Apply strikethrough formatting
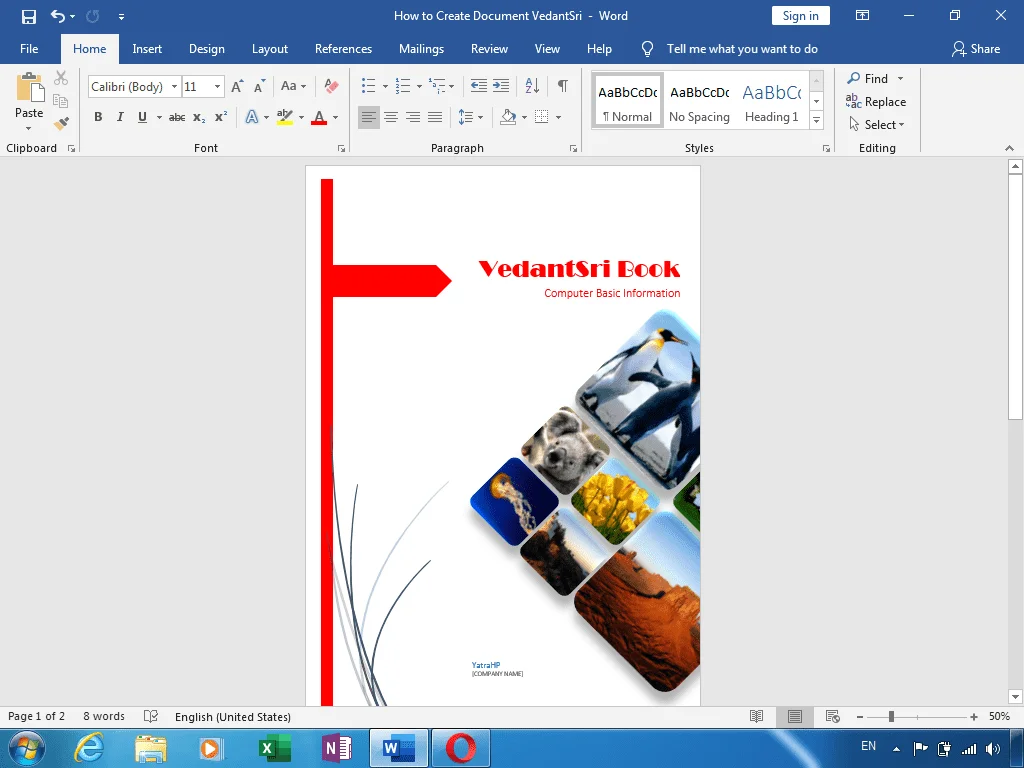Image resolution: width=1024 pixels, height=768 pixels. click(176, 118)
